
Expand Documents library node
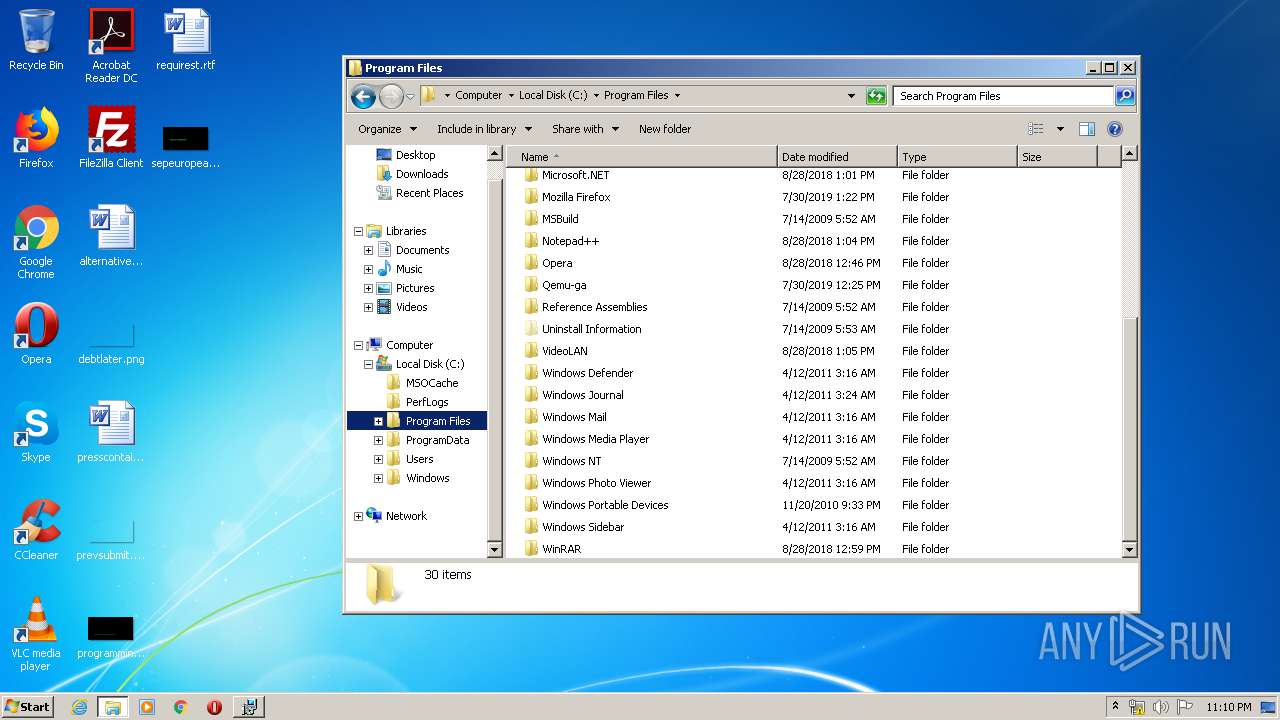pyautogui.click(x=368, y=250)
